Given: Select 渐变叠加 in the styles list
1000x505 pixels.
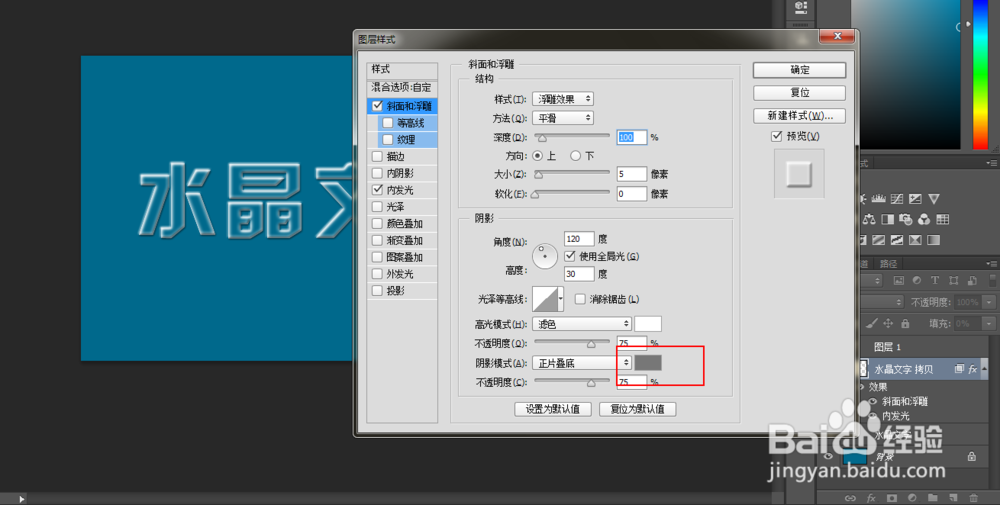Looking at the screenshot, I should tap(402, 240).
